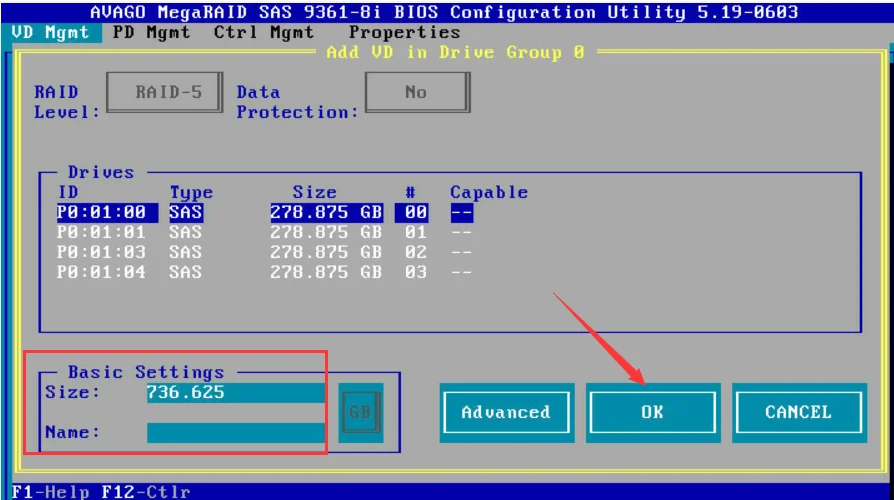Click the ID column header in Drives
The width and height of the screenshot is (894, 500).
tap(68, 193)
